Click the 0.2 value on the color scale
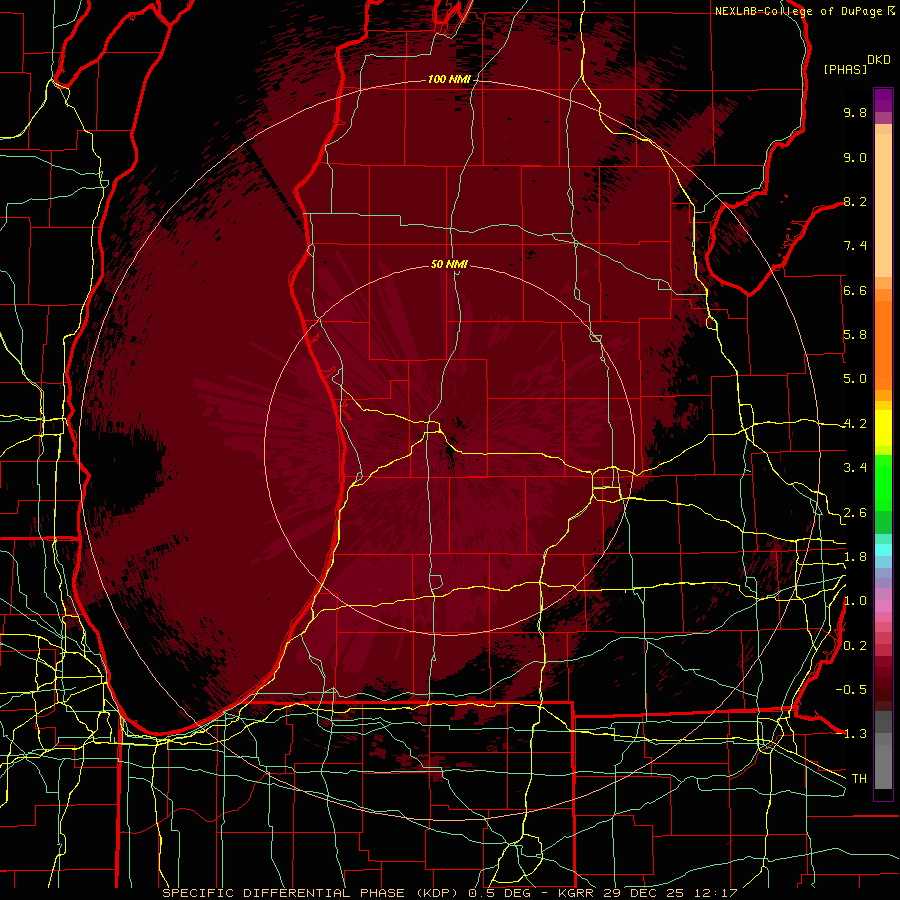This screenshot has height=900, width=900. point(855,646)
